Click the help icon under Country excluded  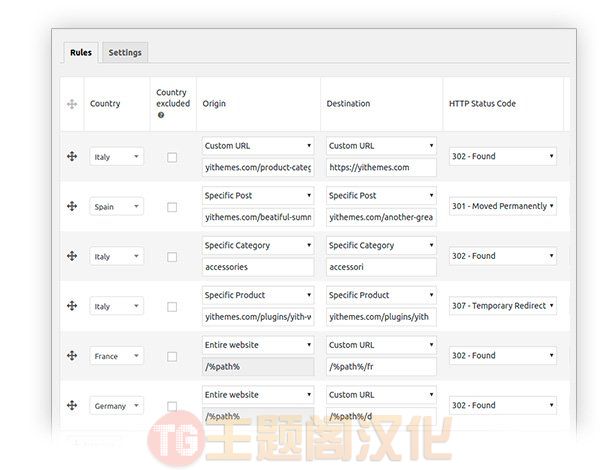[x=161, y=115]
